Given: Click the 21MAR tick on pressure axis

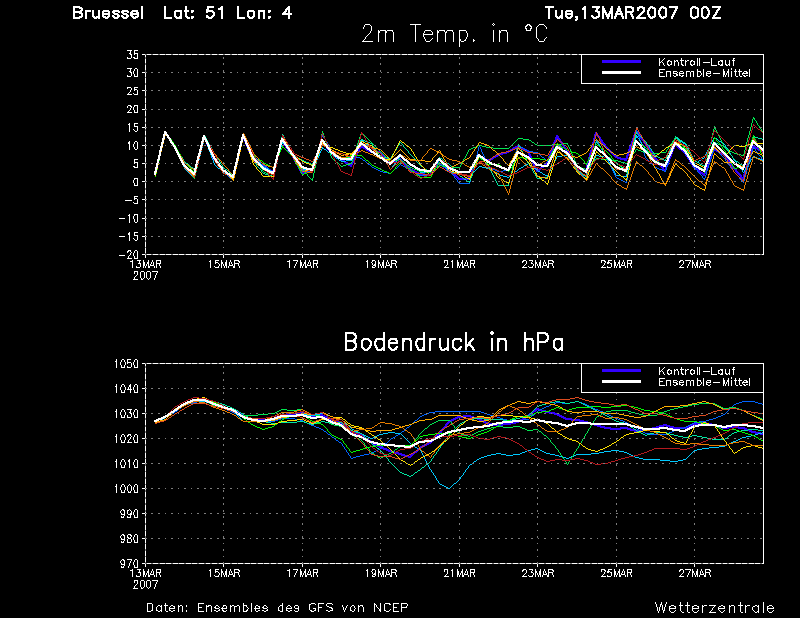Looking at the screenshot, I should coord(459,574).
